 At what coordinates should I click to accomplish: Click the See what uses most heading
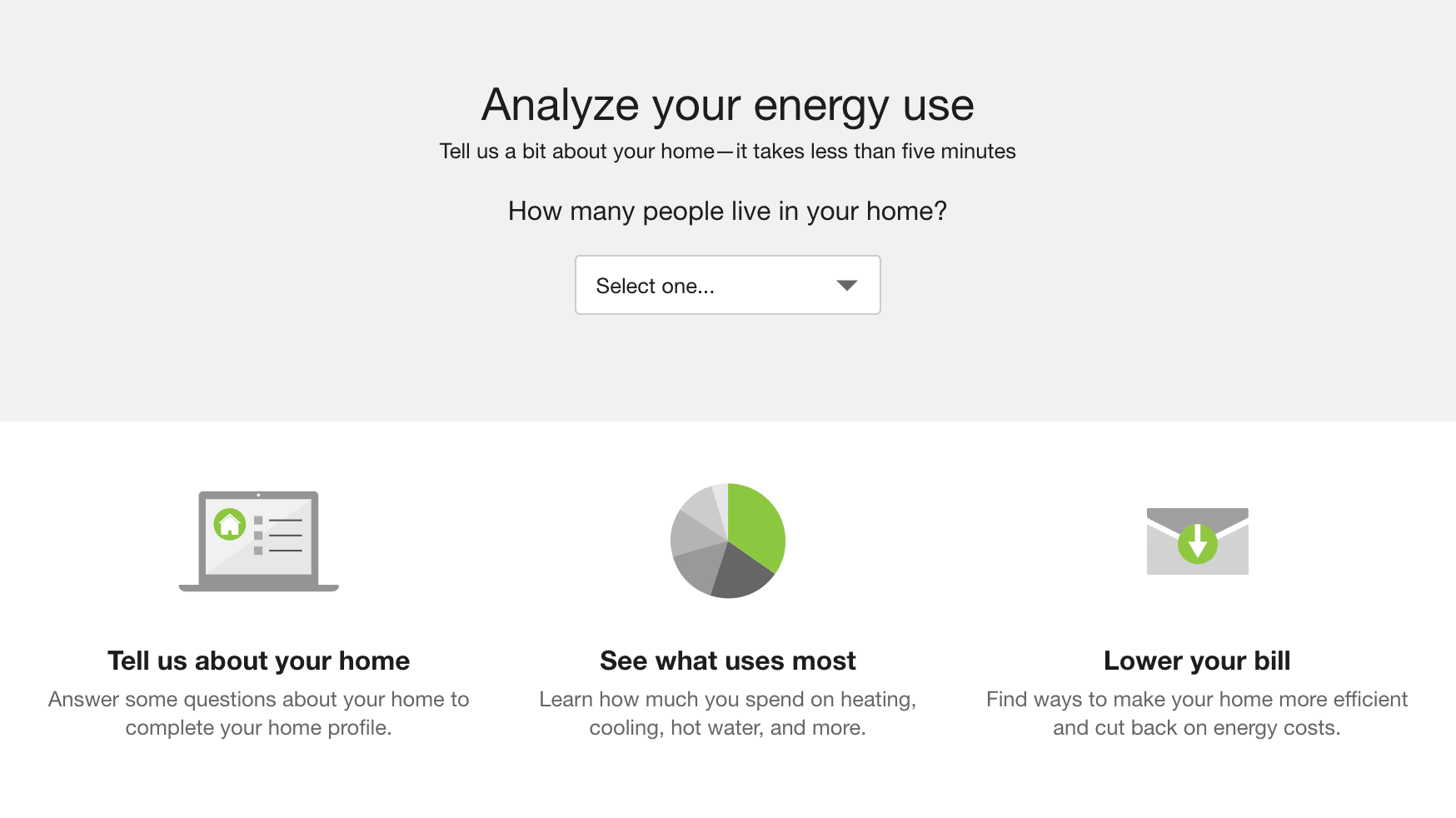click(x=728, y=661)
